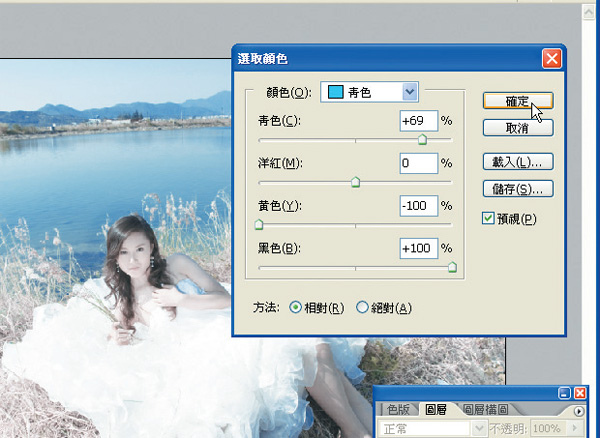Switch to the 圖層構圖 layer comps tab
This screenshot has height=438, width=600.
pyautogui.click(x=486, y=410)
